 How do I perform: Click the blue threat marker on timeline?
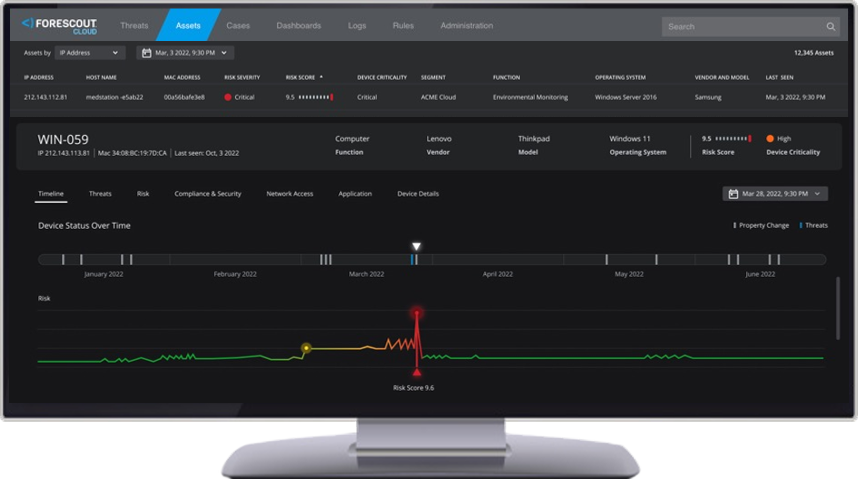[x=411, y=259]
